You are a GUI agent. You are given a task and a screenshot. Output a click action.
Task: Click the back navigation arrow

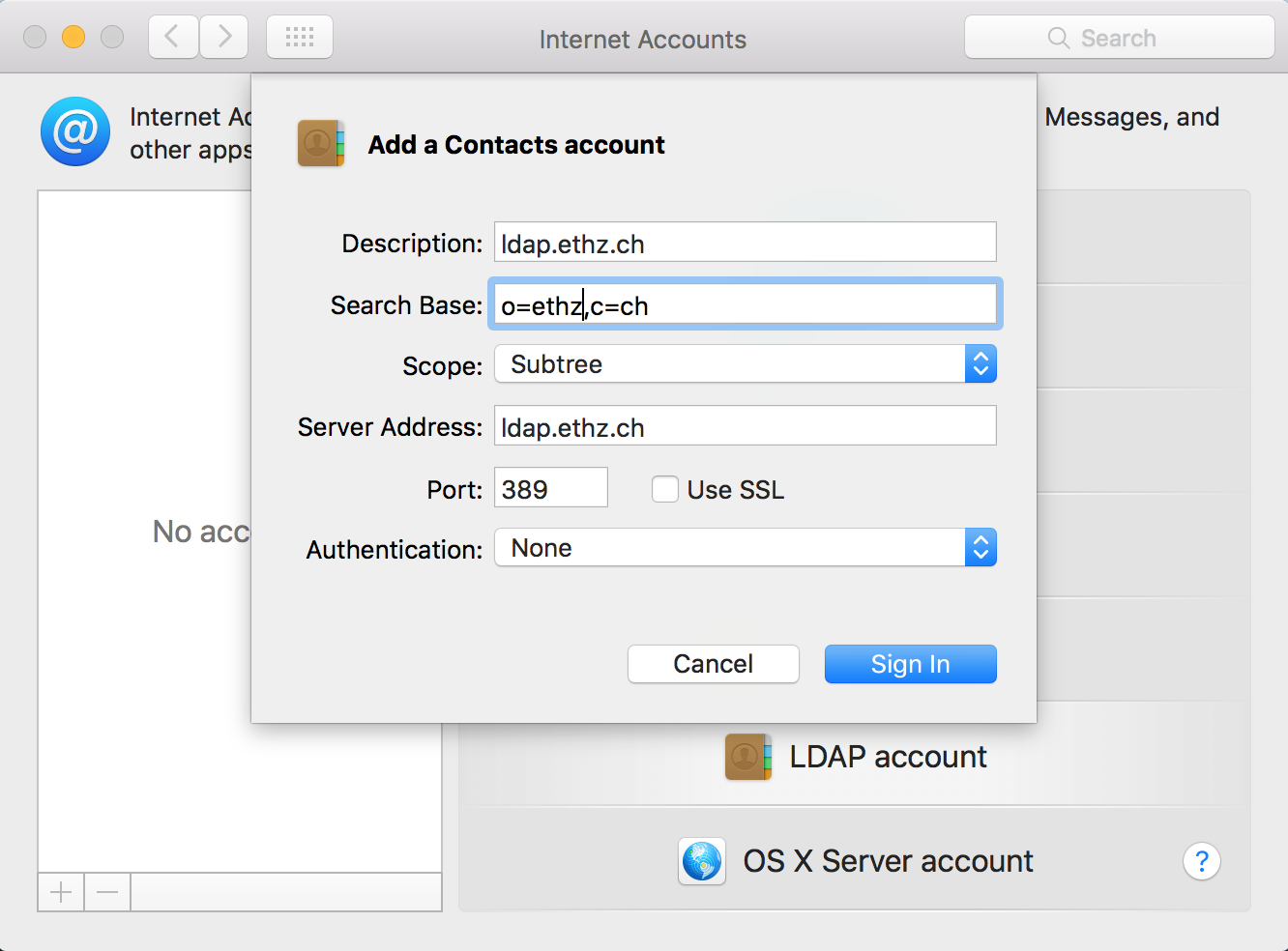[x=173, y=38]
